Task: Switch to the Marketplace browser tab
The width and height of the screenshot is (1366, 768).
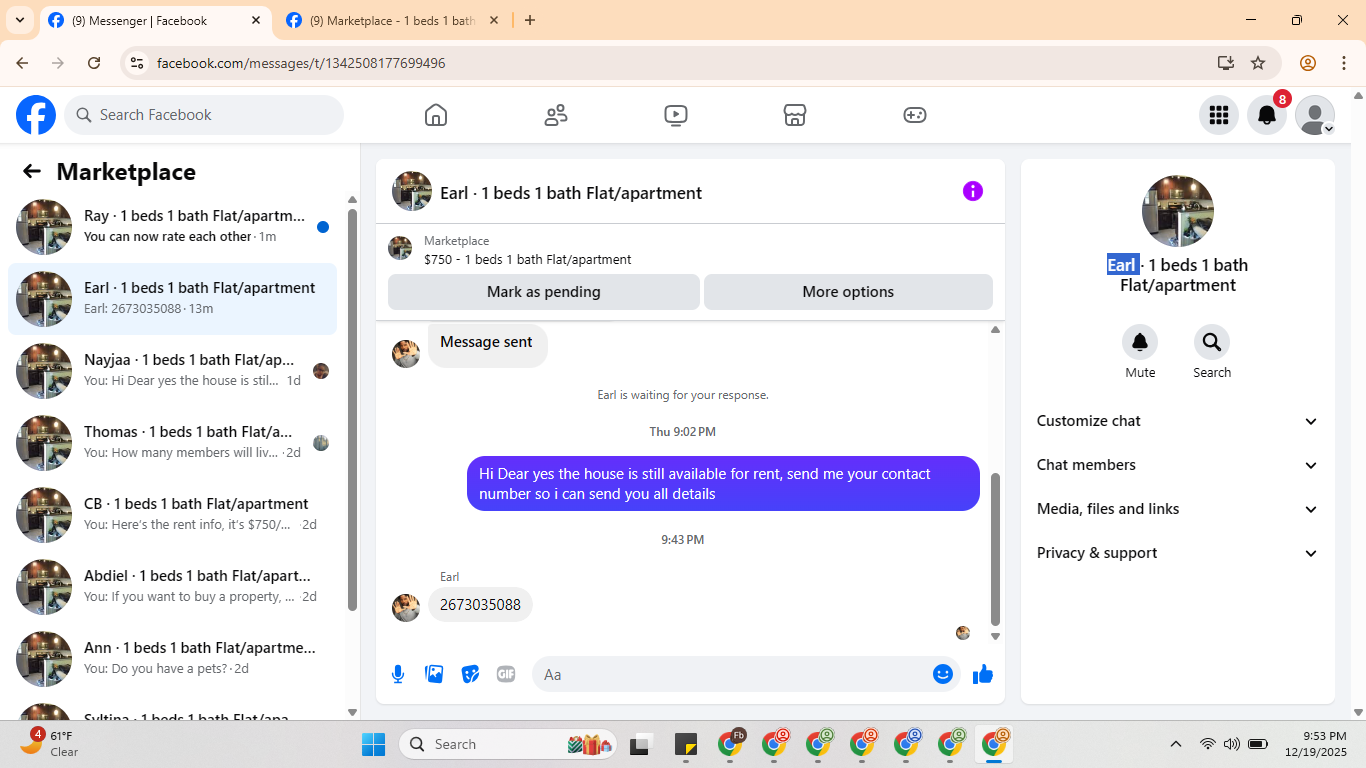Action: click(x=392, y=20)
